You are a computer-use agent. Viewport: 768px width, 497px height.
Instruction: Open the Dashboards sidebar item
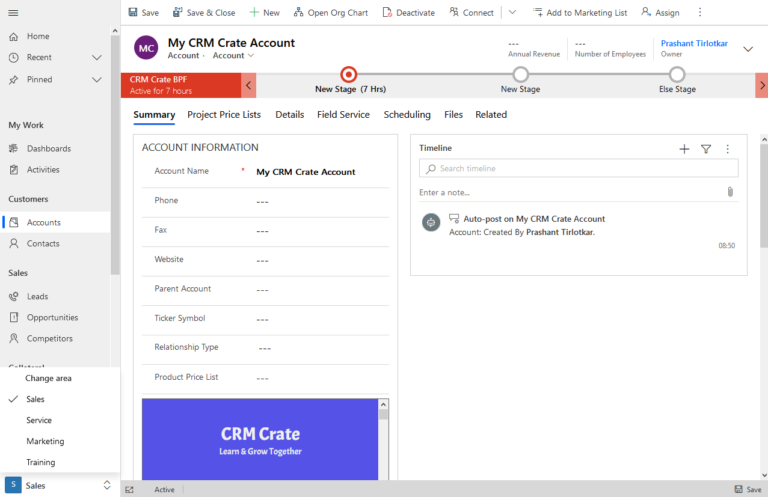(x=48, y=149)
